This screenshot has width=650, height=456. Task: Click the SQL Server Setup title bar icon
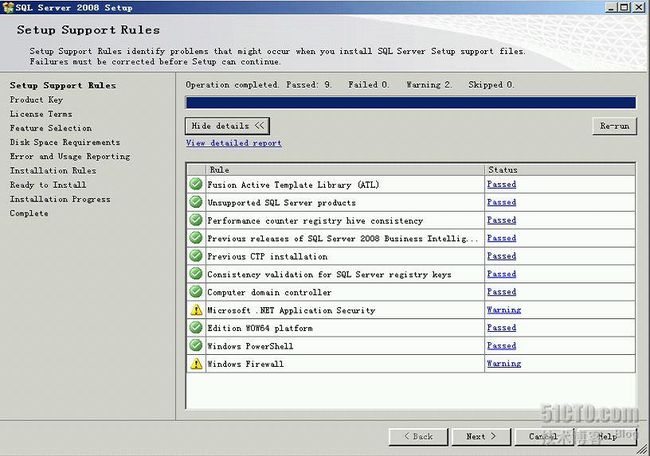(x=8, y=7)
